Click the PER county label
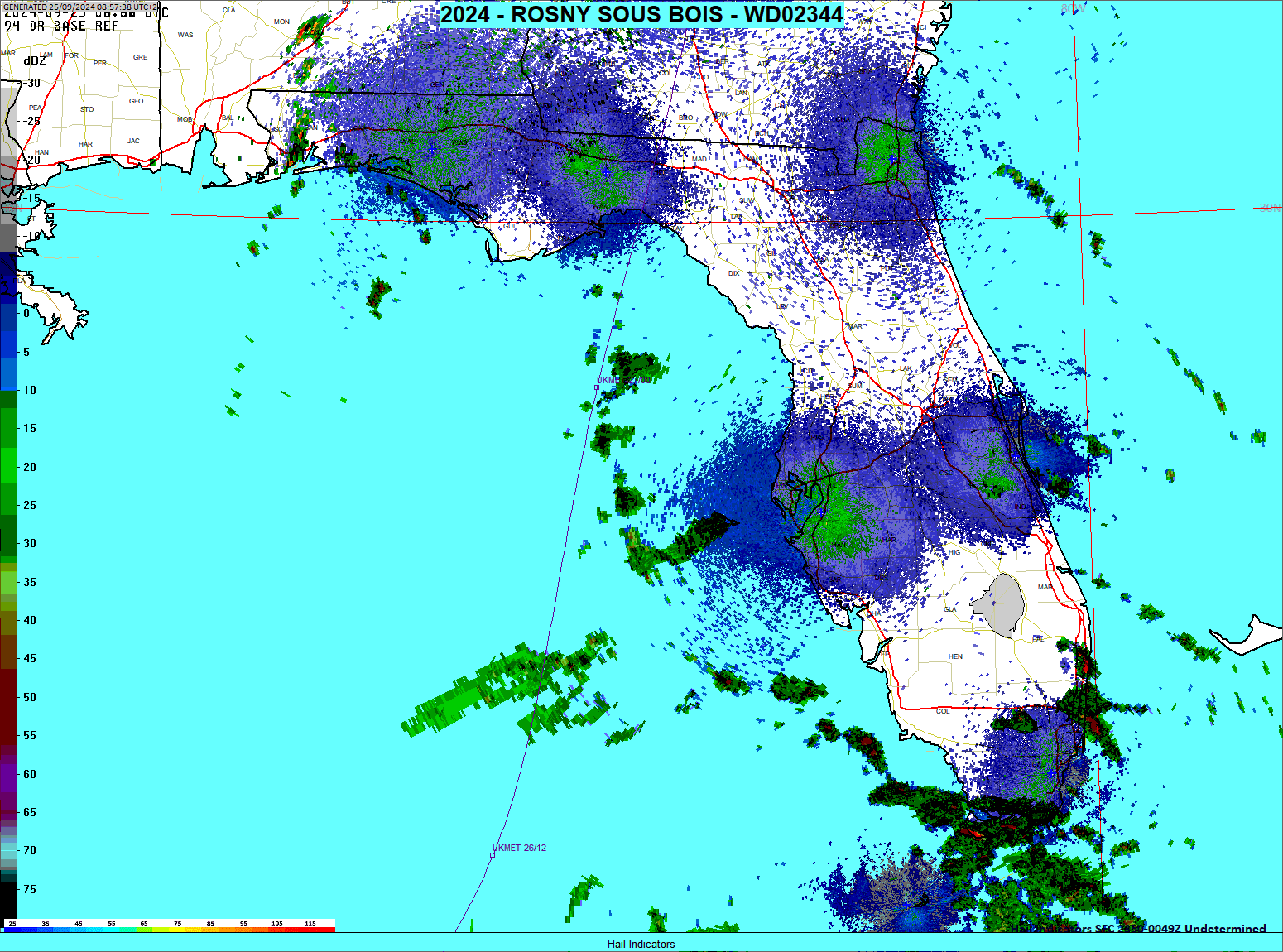1283x952 pixels. 100,63
